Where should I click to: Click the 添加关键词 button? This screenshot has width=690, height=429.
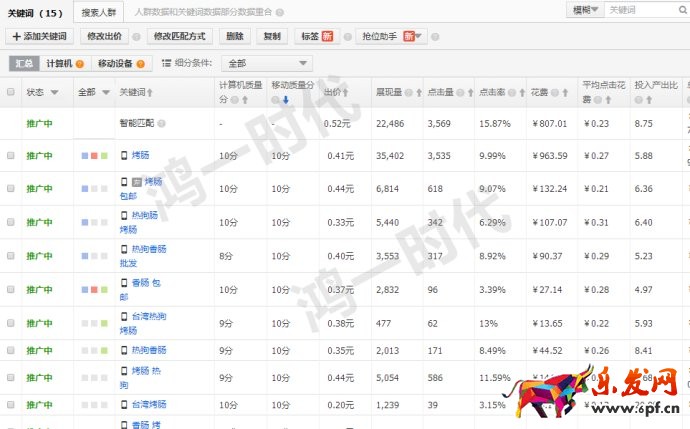(x=38, y=36)
